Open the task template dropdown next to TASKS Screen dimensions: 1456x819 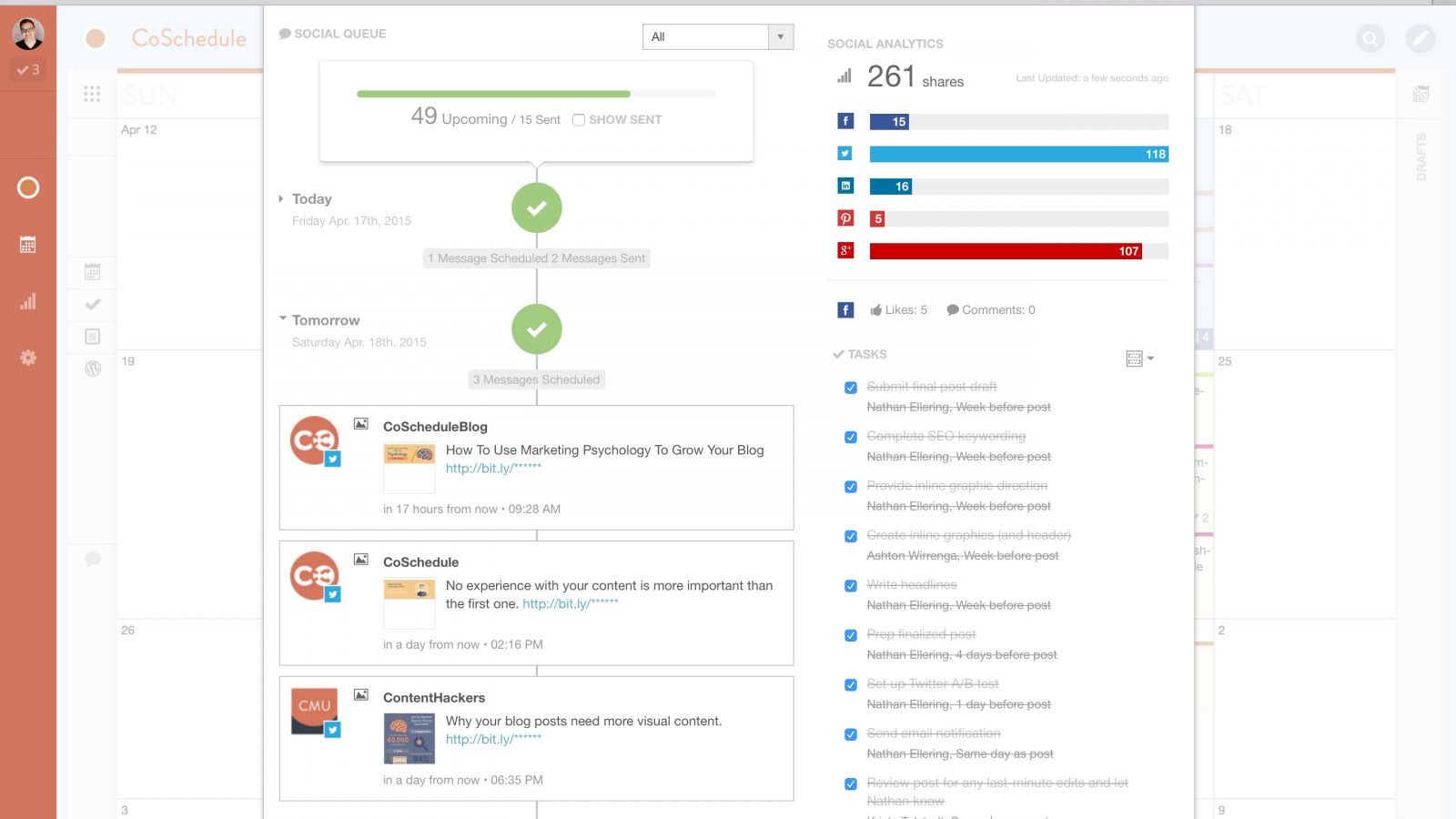pyautogui.click(x=1139, y=359)
